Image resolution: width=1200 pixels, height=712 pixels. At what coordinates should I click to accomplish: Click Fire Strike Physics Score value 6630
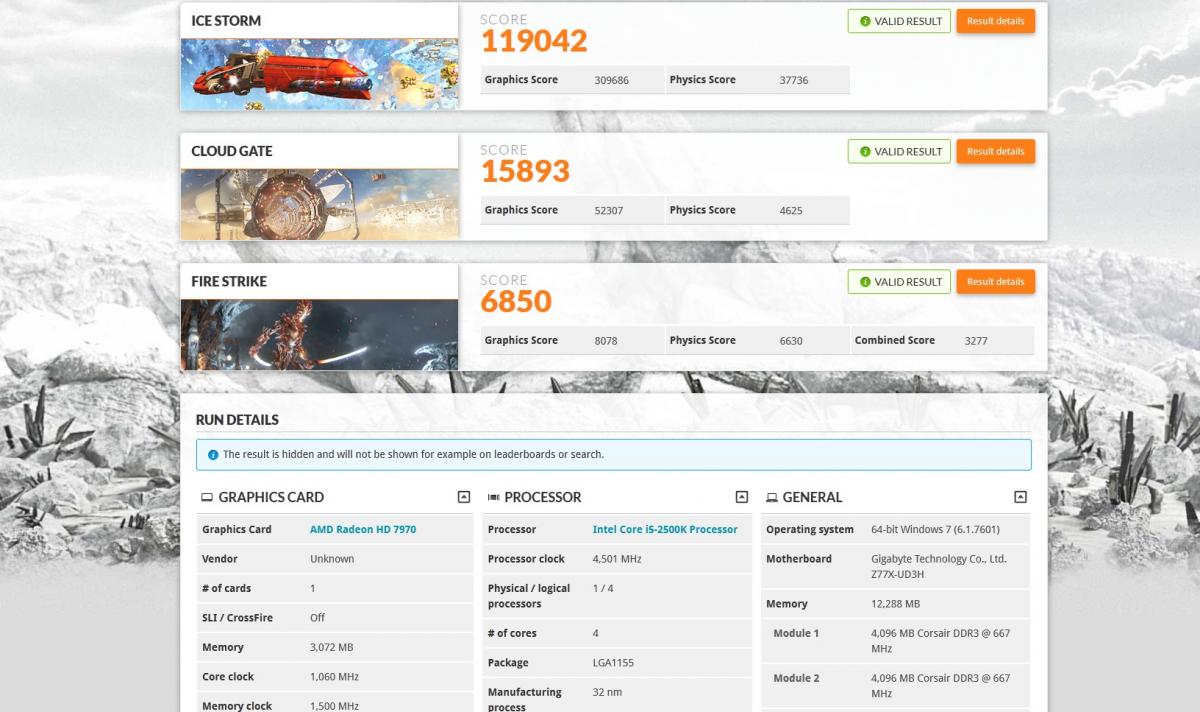pos(791,340)
